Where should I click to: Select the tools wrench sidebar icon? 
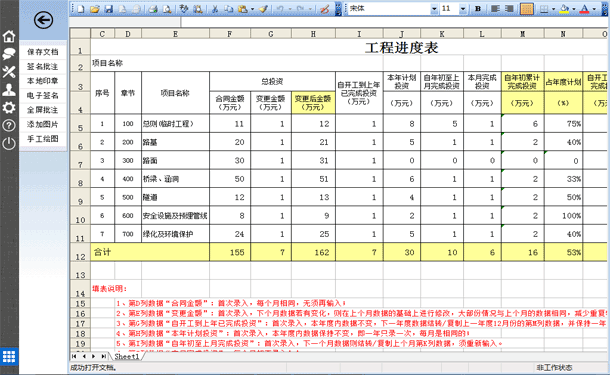pos(9,72)
